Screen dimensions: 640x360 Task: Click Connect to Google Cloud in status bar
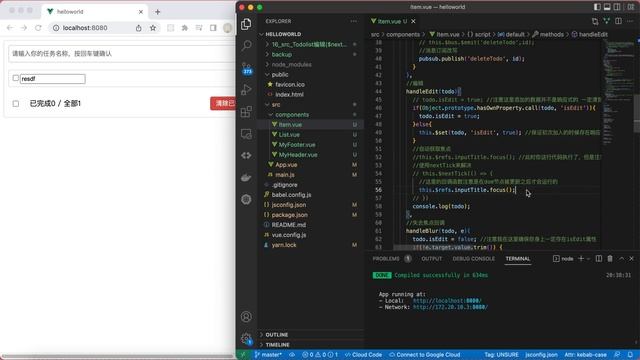424,355
